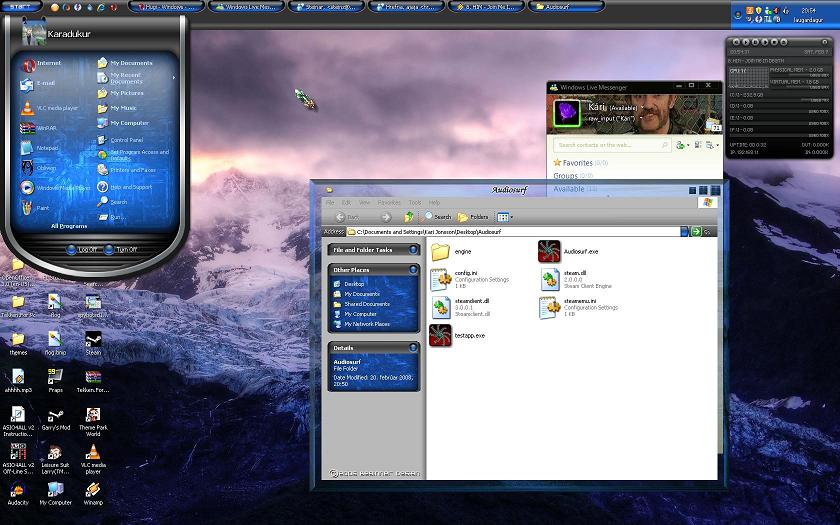Screen dimensions: 840x525
Task: Open Garry's Mod desktop shortcut
Action: pyautogui.click(x=56, y=418)
